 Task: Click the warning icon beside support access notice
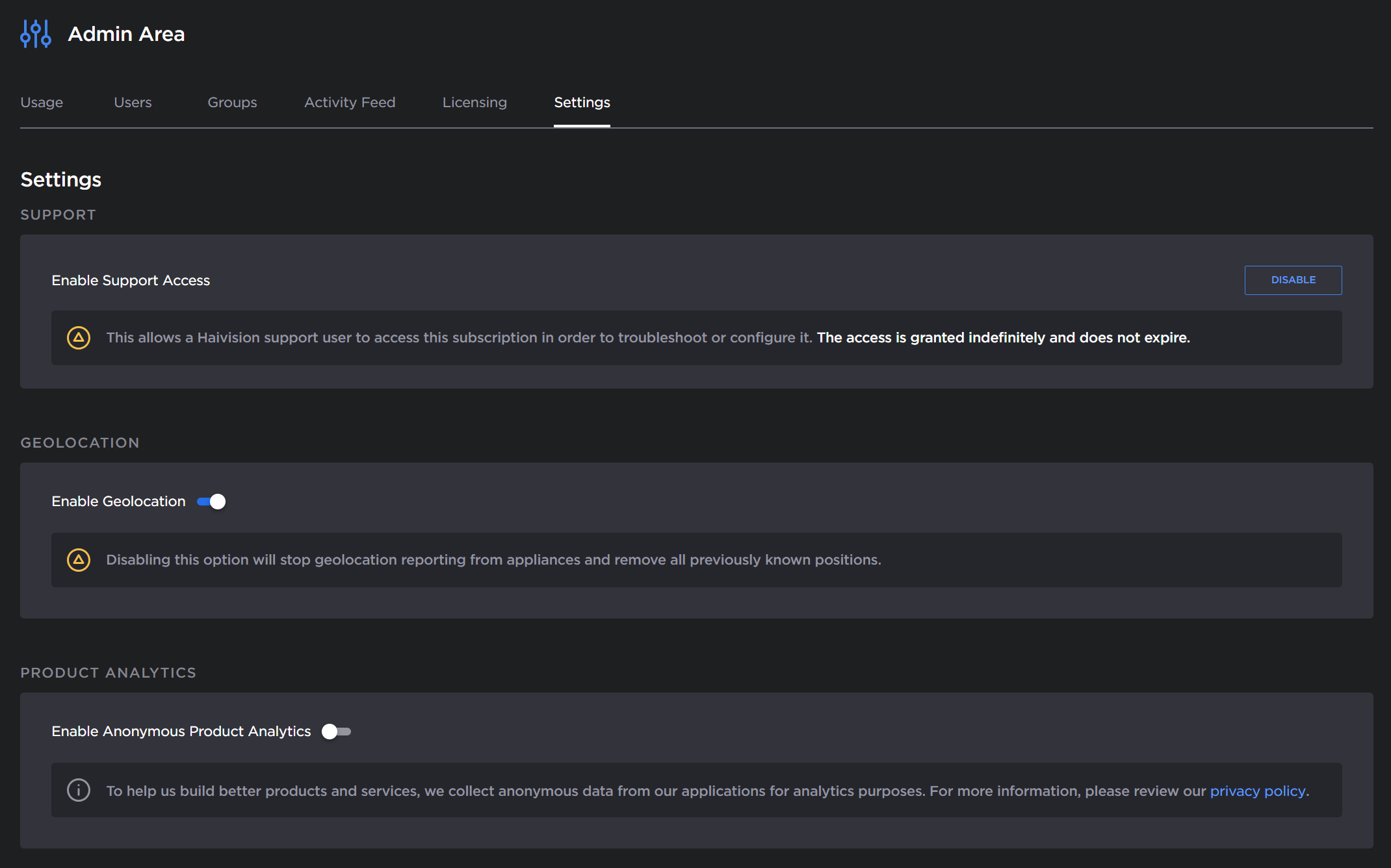(79, 337)
